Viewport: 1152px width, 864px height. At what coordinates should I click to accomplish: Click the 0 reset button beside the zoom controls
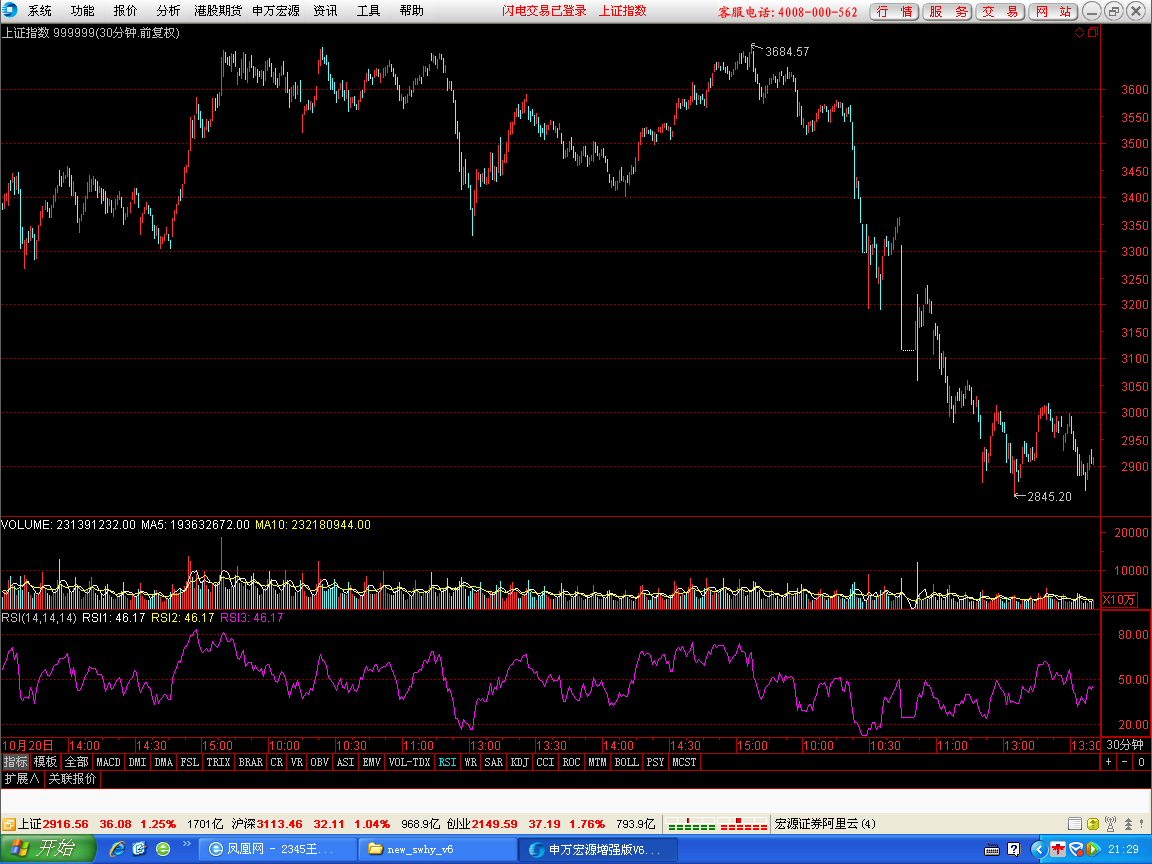[x=1142, y=763]
